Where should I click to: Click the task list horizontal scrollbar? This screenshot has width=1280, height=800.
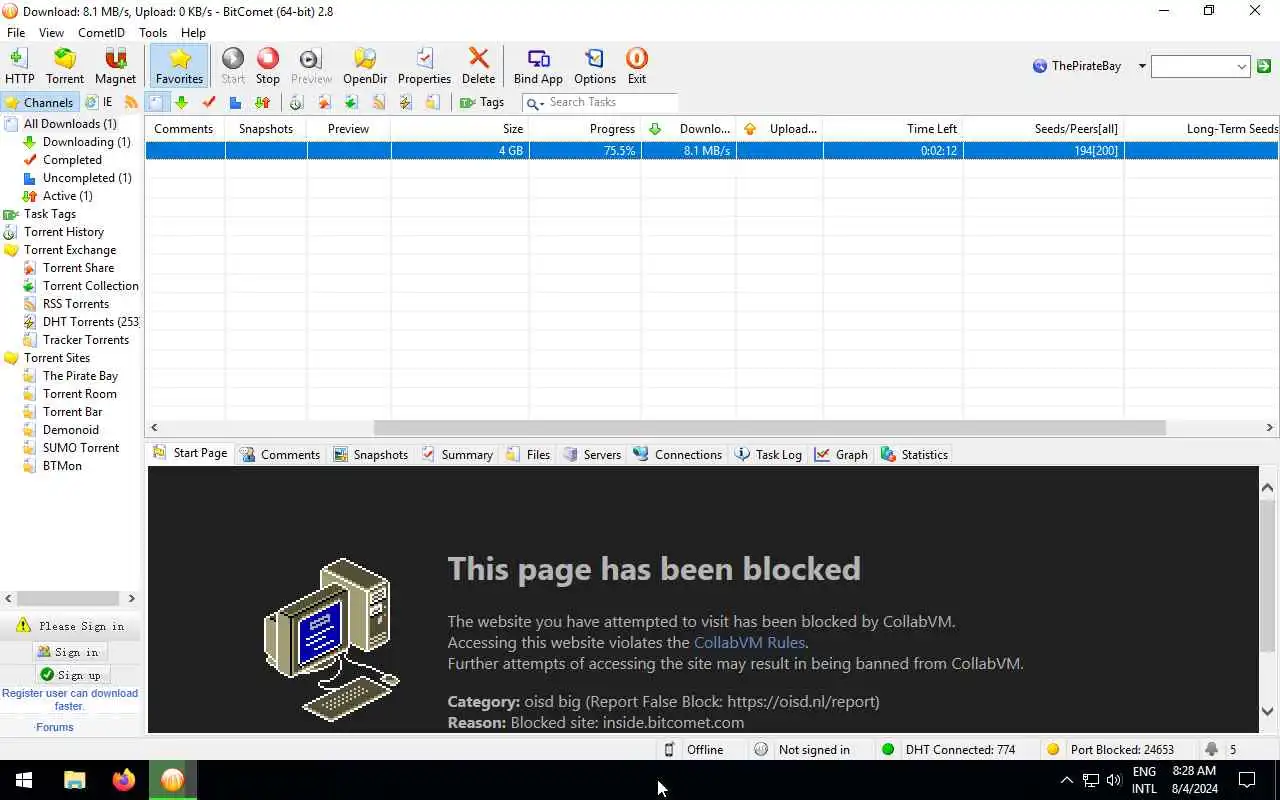tap(770, 428)
